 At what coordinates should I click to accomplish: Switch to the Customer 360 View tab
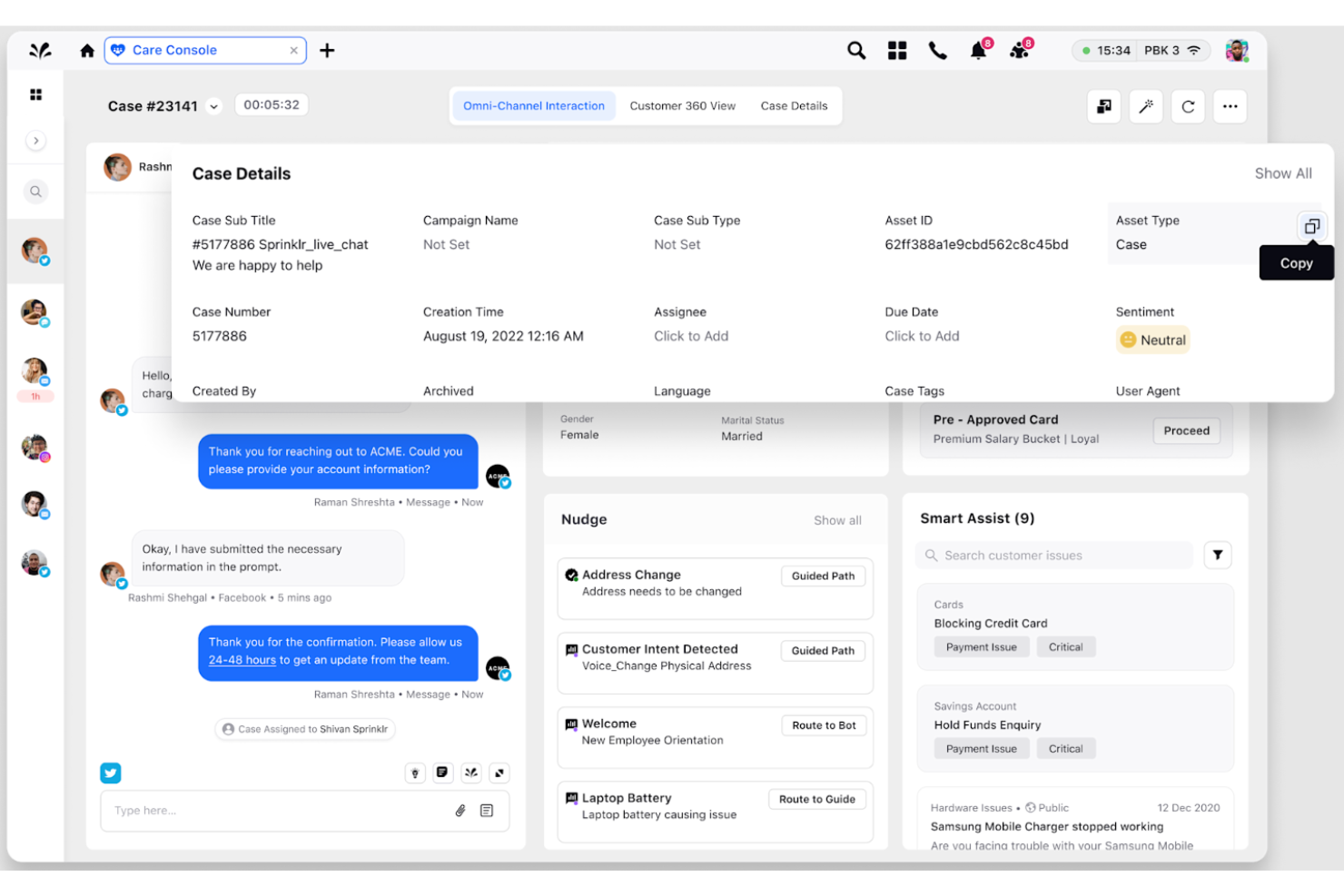[683, 105]
